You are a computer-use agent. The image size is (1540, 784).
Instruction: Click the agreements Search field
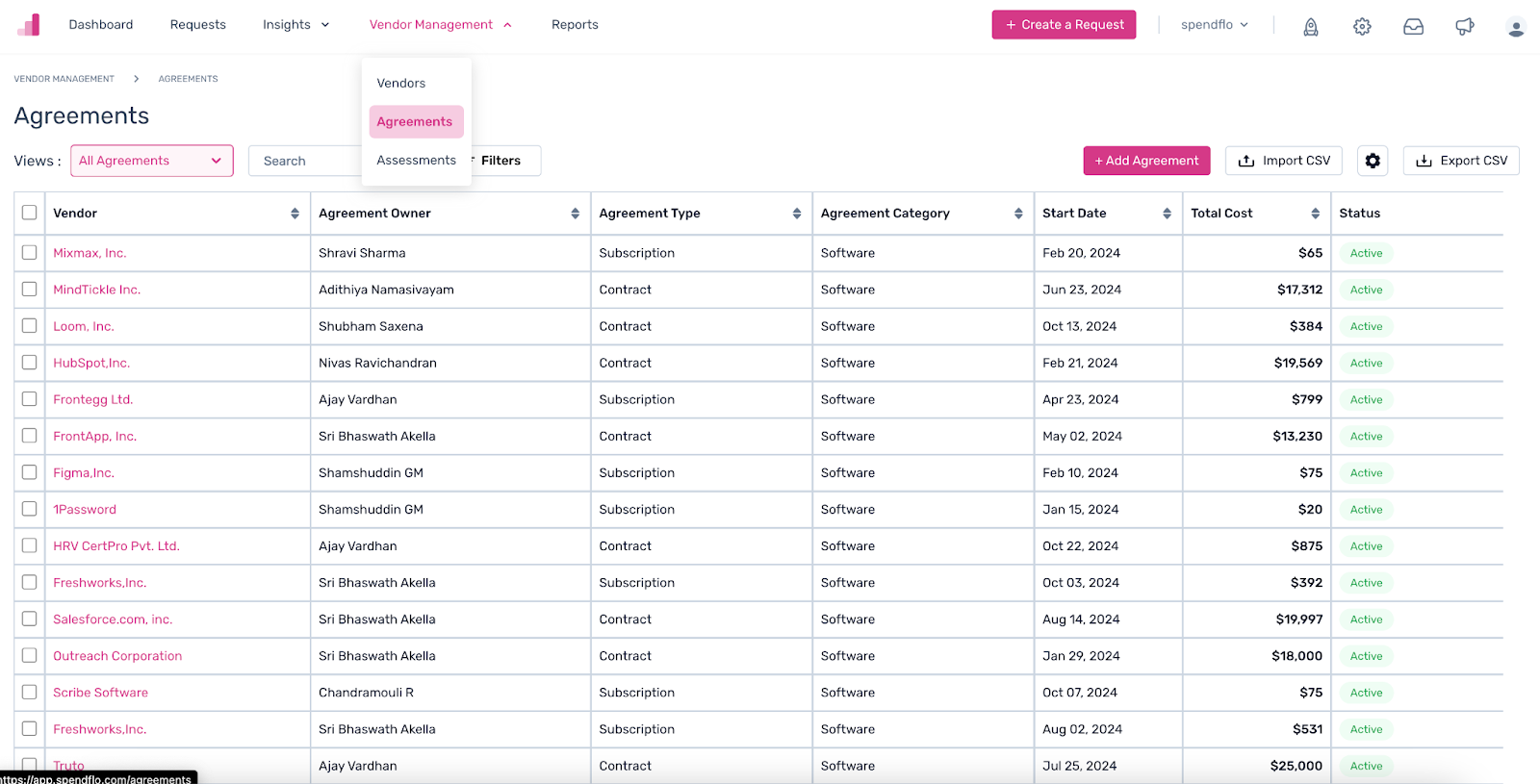(x=305, y=161)
